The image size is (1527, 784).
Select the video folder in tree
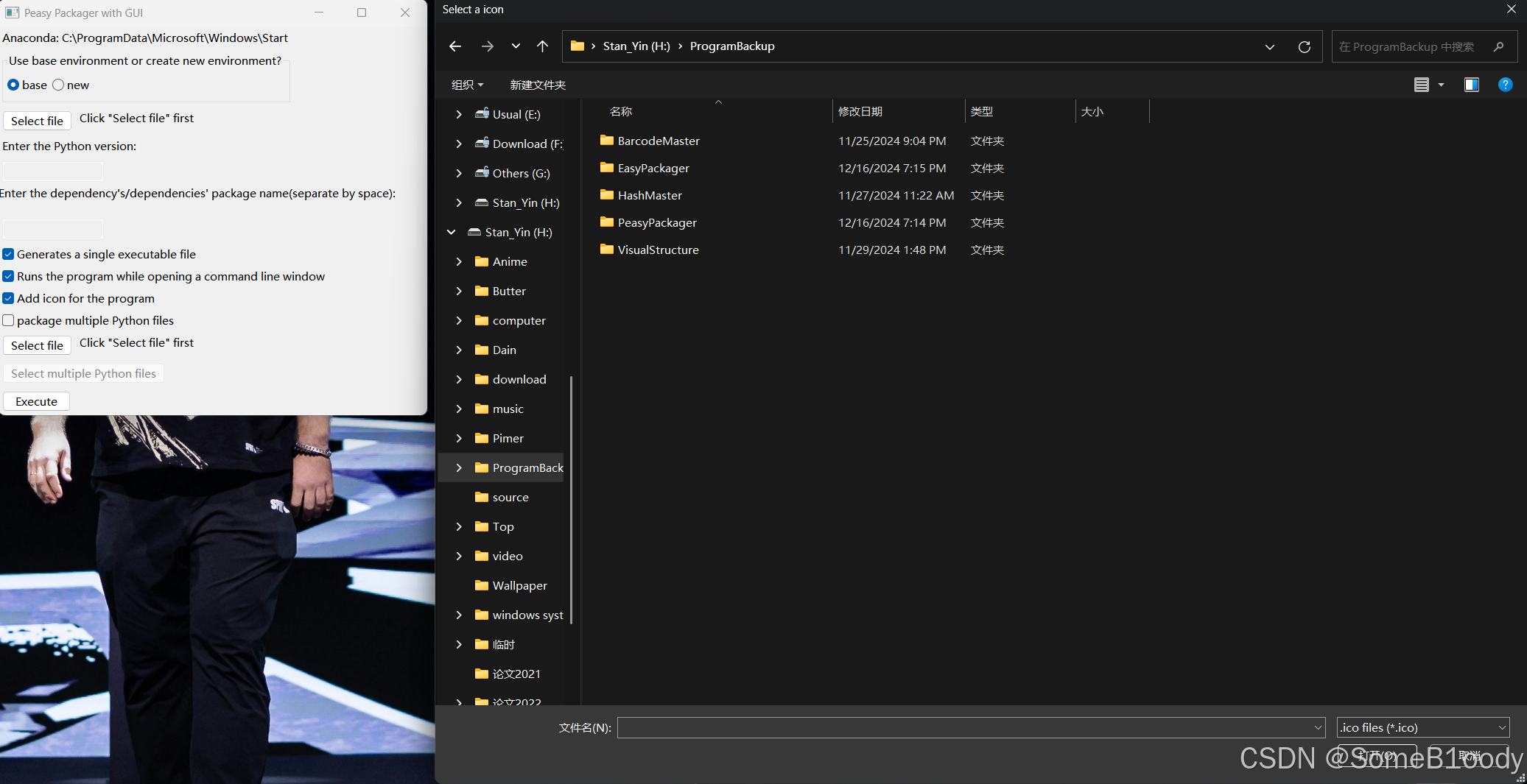(x=499, y=556)
